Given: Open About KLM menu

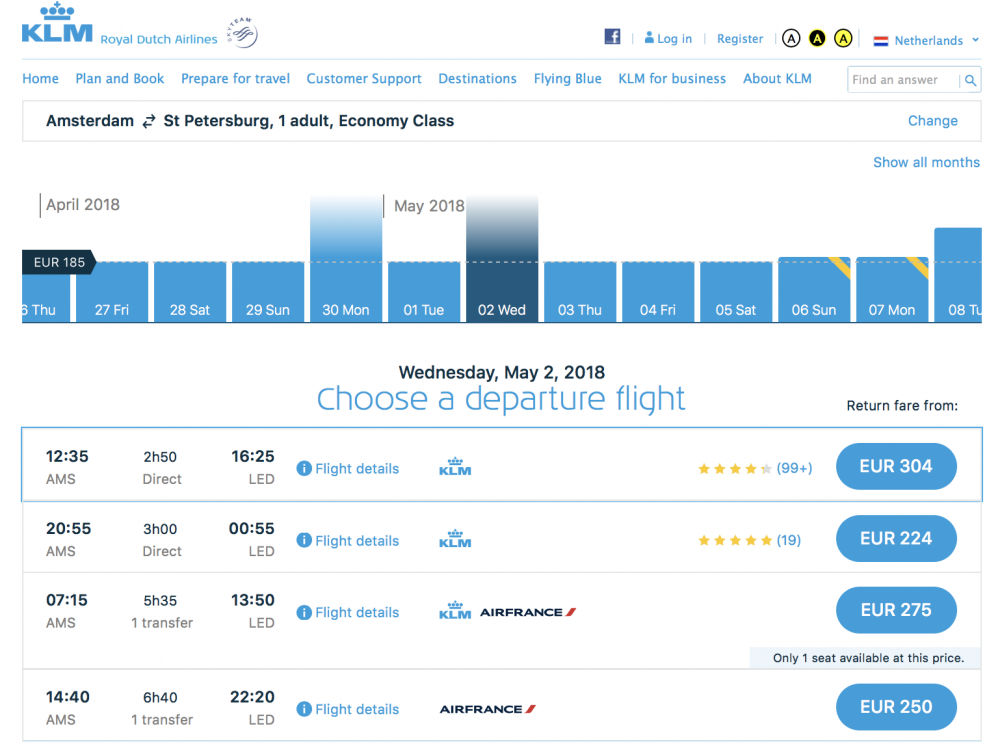Looking at the screenshot, I should point(777,79).
